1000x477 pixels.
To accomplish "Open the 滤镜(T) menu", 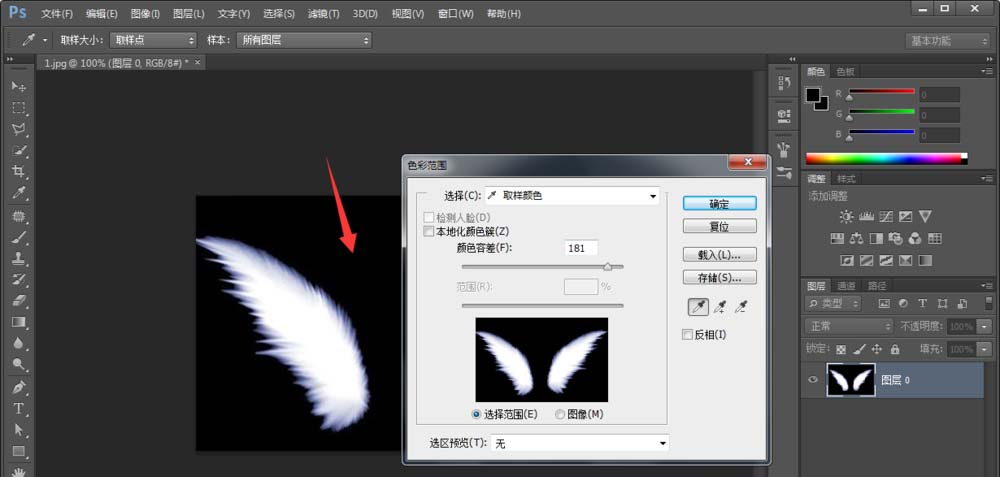I will point(323,14).
